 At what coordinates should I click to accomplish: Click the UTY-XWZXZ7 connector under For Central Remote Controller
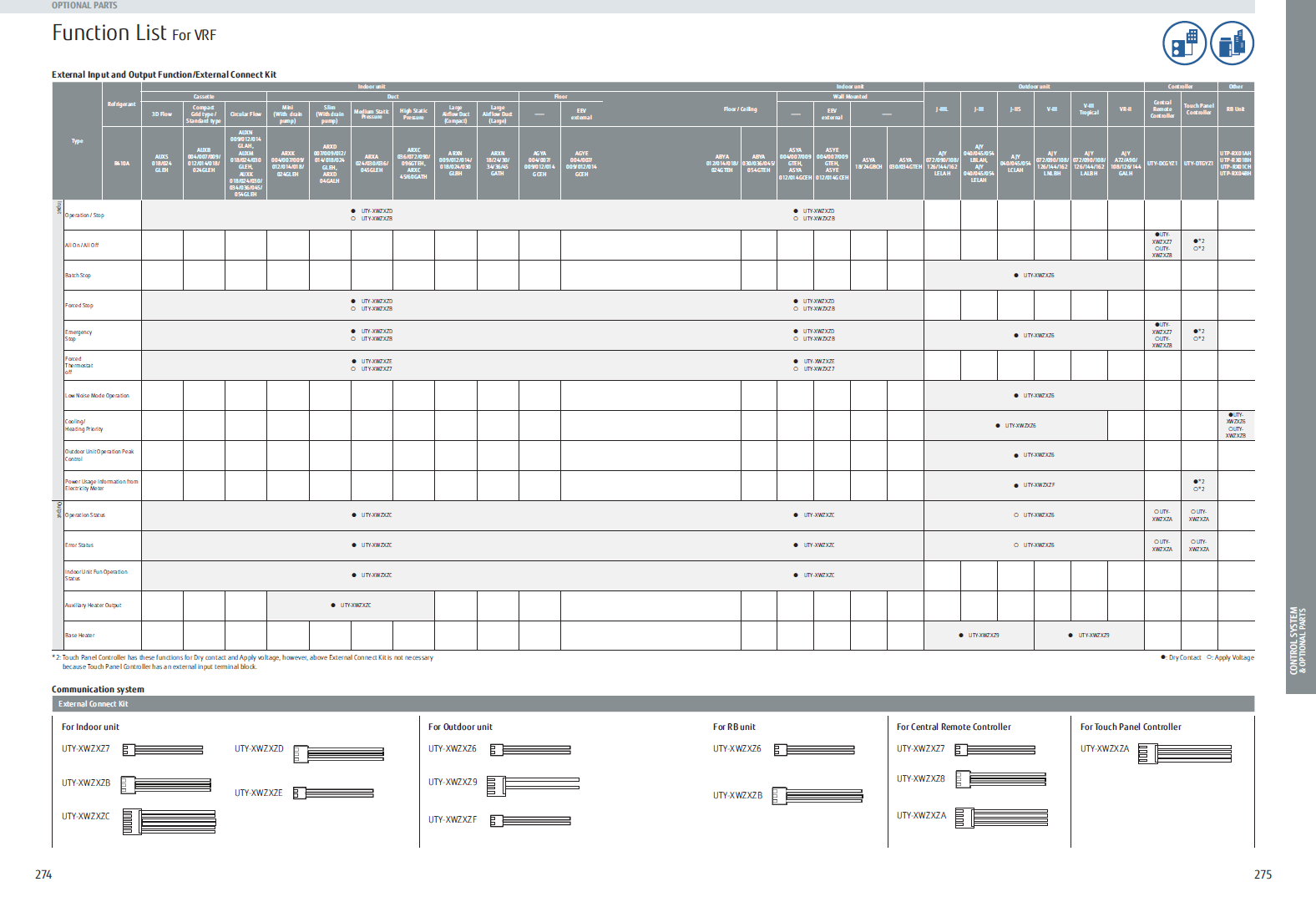click(x=995, y=750)
